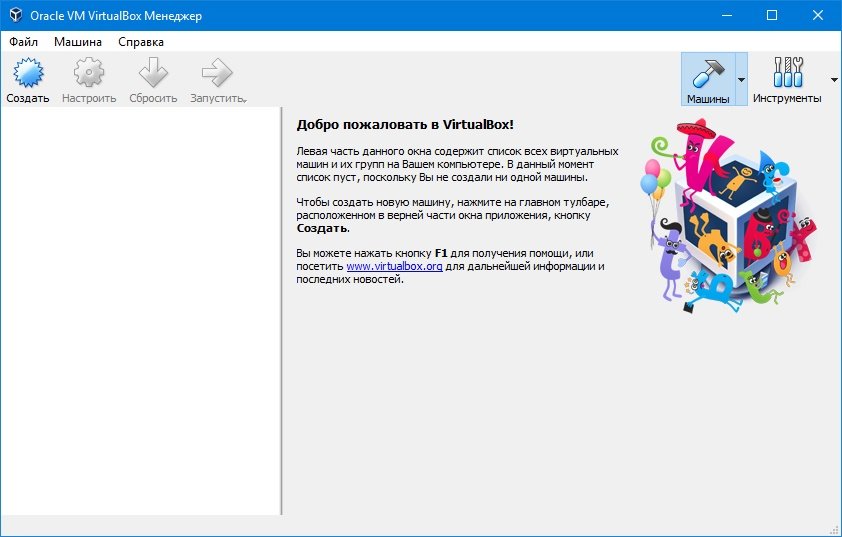
Task: Open the Машина menu
Action: click(x=78, y=42)
